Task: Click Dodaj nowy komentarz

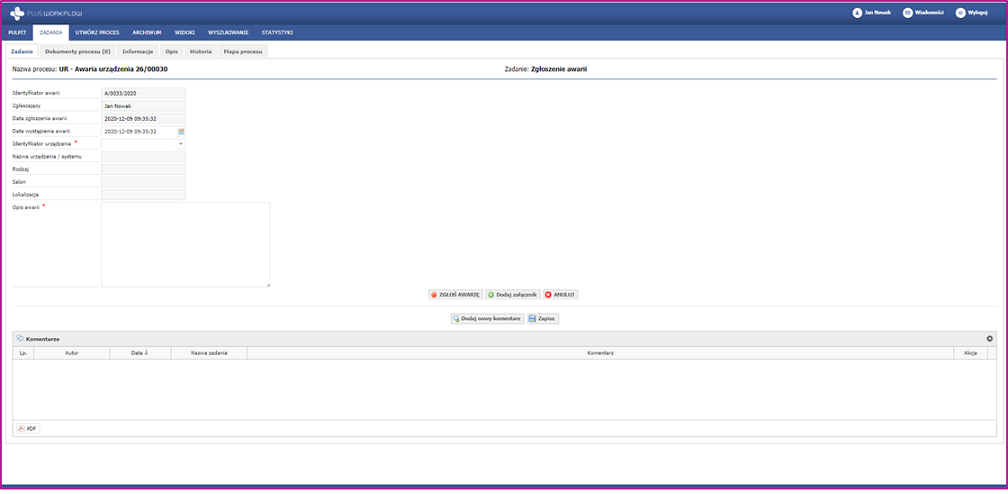Action: [487, 319]
